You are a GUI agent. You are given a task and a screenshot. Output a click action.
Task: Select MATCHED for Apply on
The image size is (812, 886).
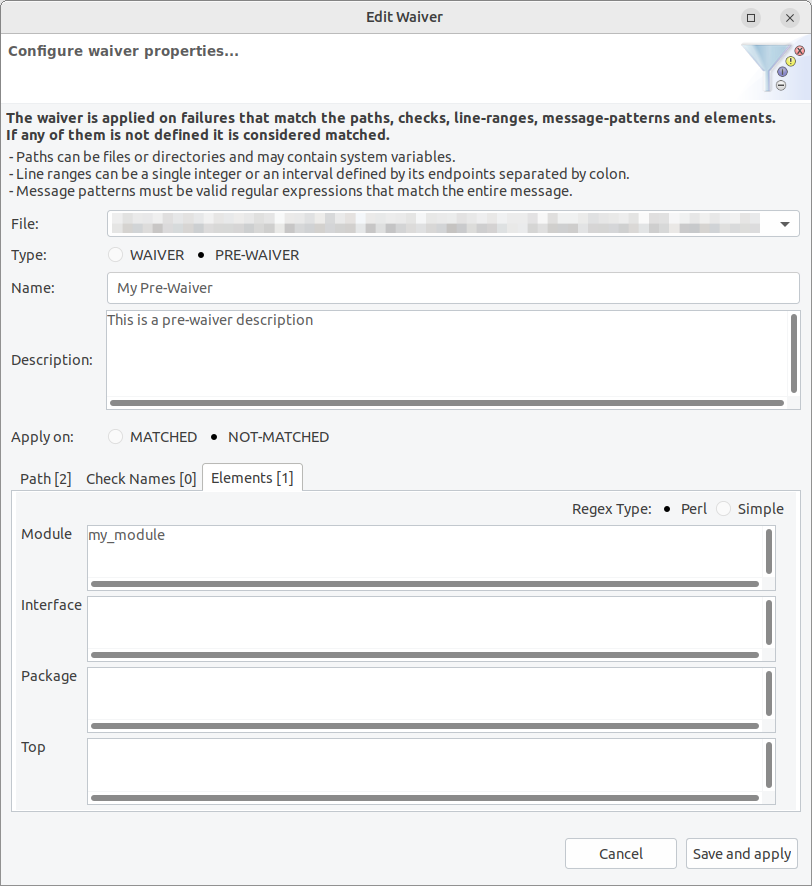pyautogui.click(x=115, y=437)
